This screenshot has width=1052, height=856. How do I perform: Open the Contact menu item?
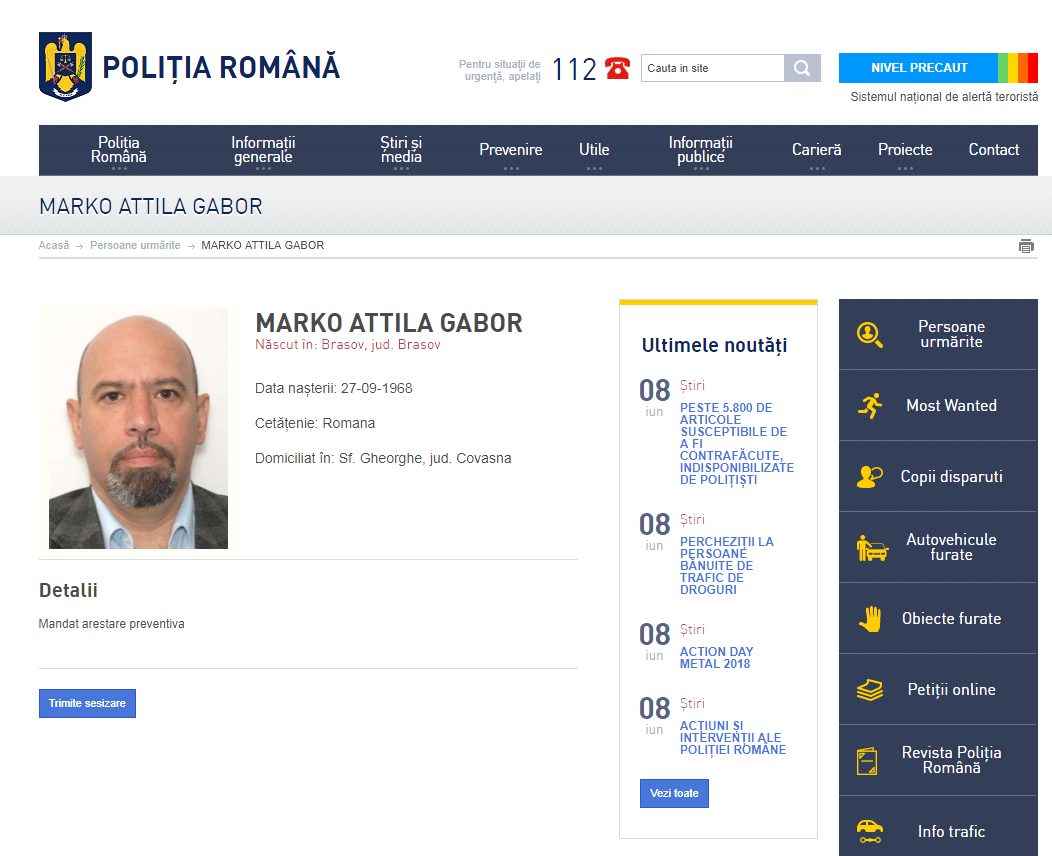tap(993, 149)
